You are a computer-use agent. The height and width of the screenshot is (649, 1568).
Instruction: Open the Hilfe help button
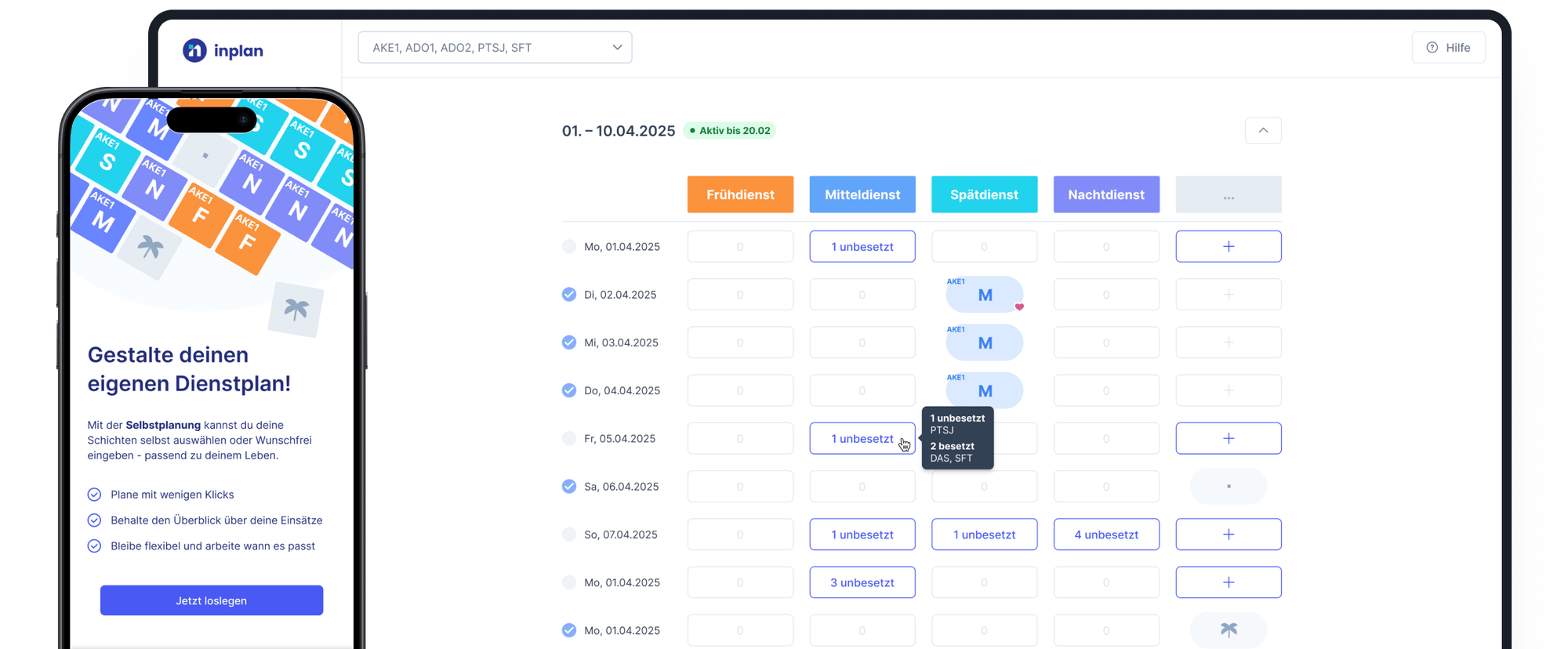[1448, 48]
